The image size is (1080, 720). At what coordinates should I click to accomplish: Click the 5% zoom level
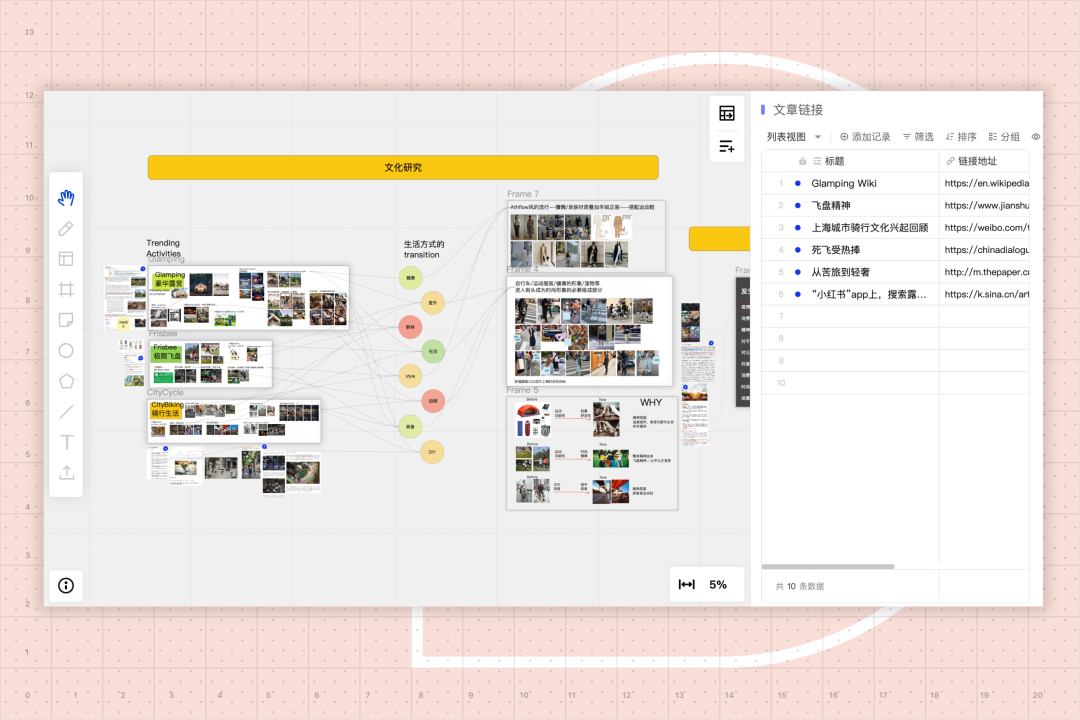pos(718,584)
